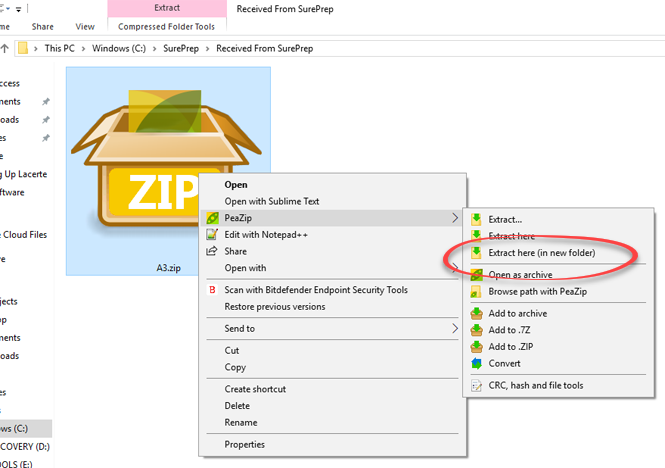665x468 pixels.
Task: Select Convert in PeaZip submenu
Action: click(558, 364)
